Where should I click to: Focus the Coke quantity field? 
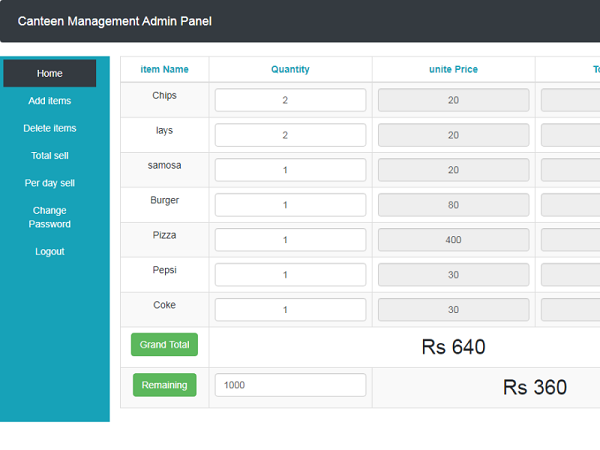[290, 310]
